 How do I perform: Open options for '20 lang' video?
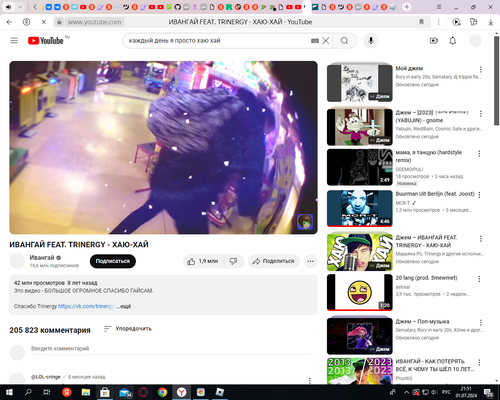click(x=479, y=279)
